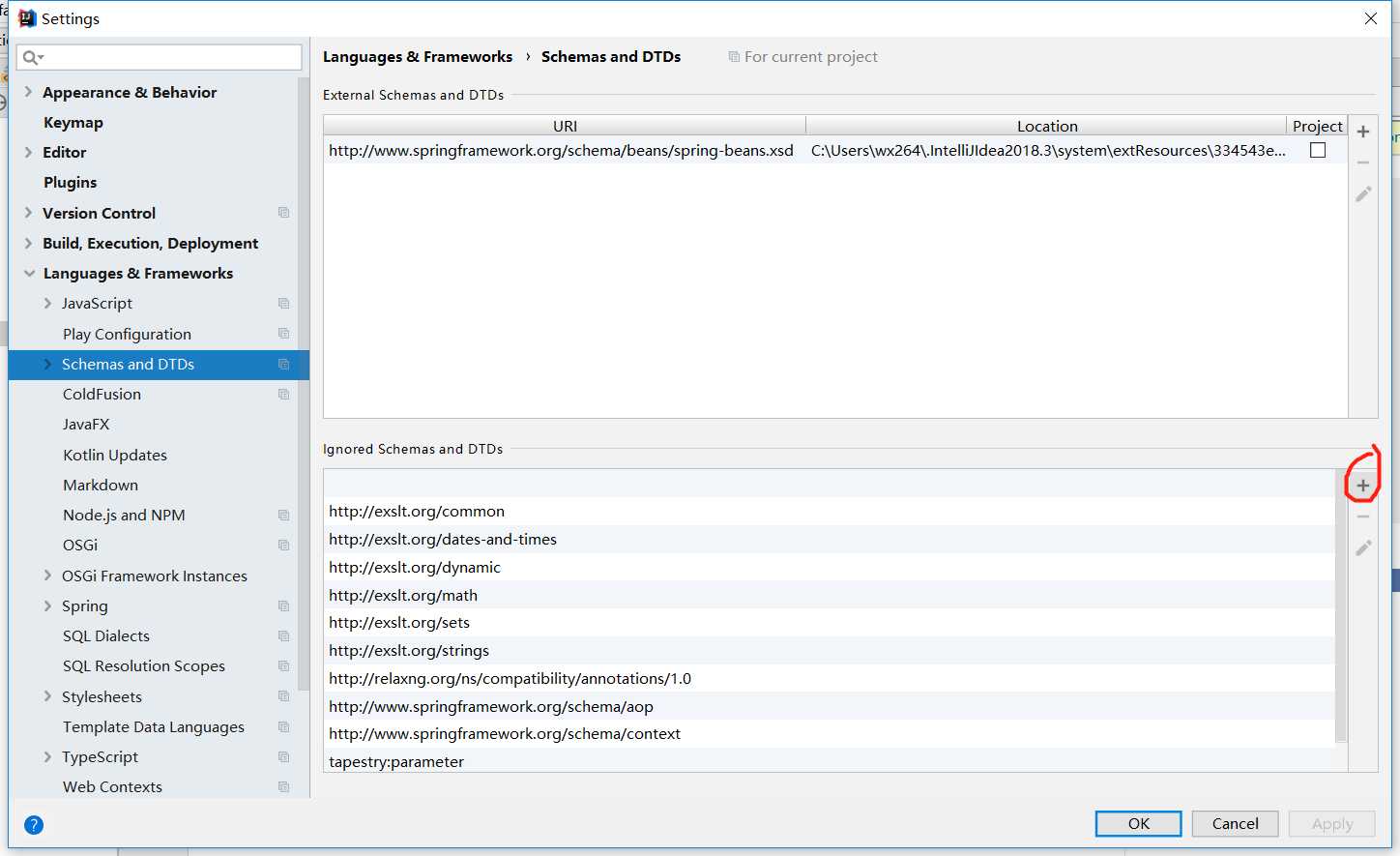Click the IntelliJ Settings window icon
The height and width of the screenshot is (856, 1400).
click(27, 18)
